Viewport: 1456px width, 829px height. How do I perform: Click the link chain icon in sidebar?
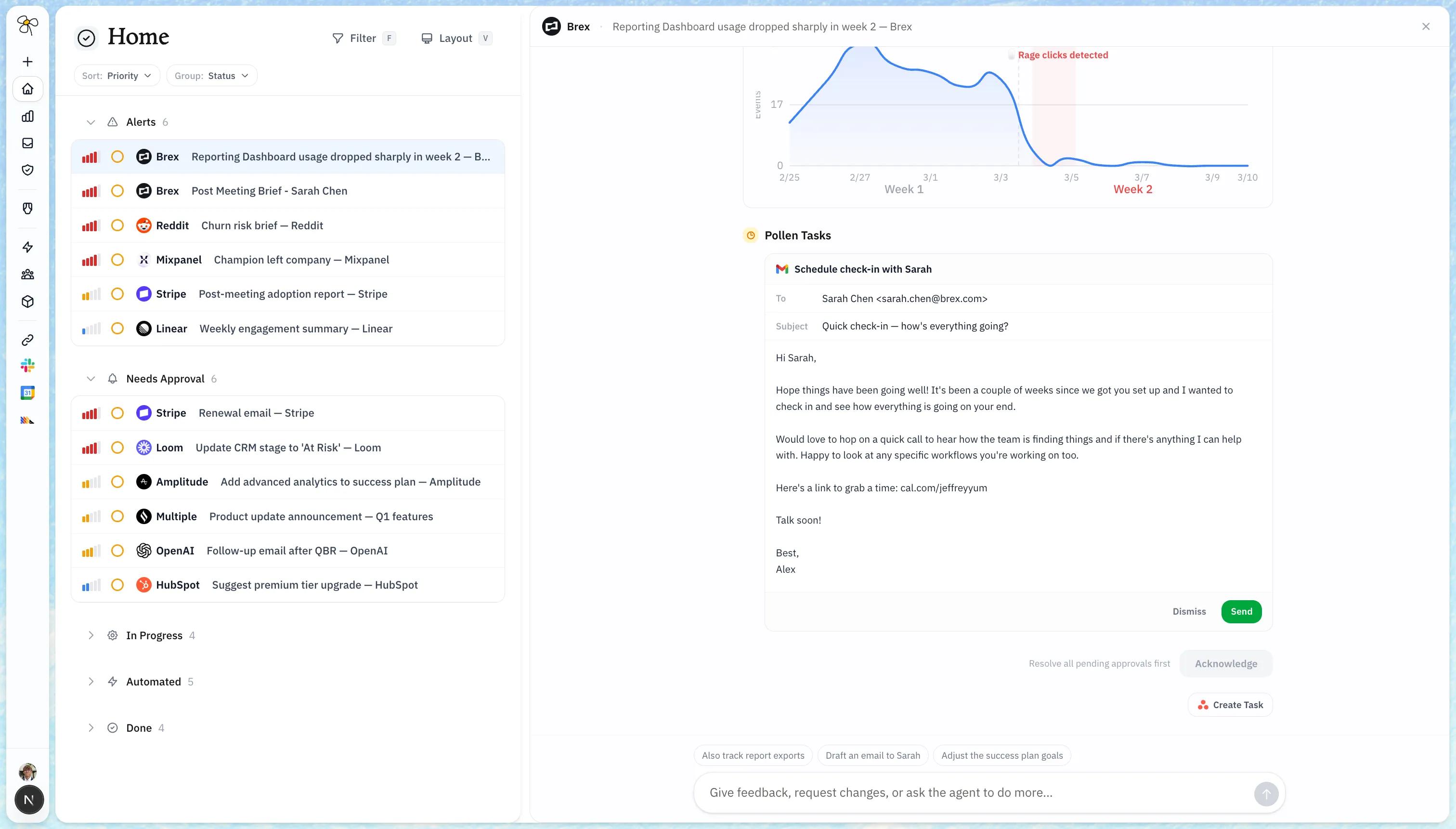coord(27,340)
